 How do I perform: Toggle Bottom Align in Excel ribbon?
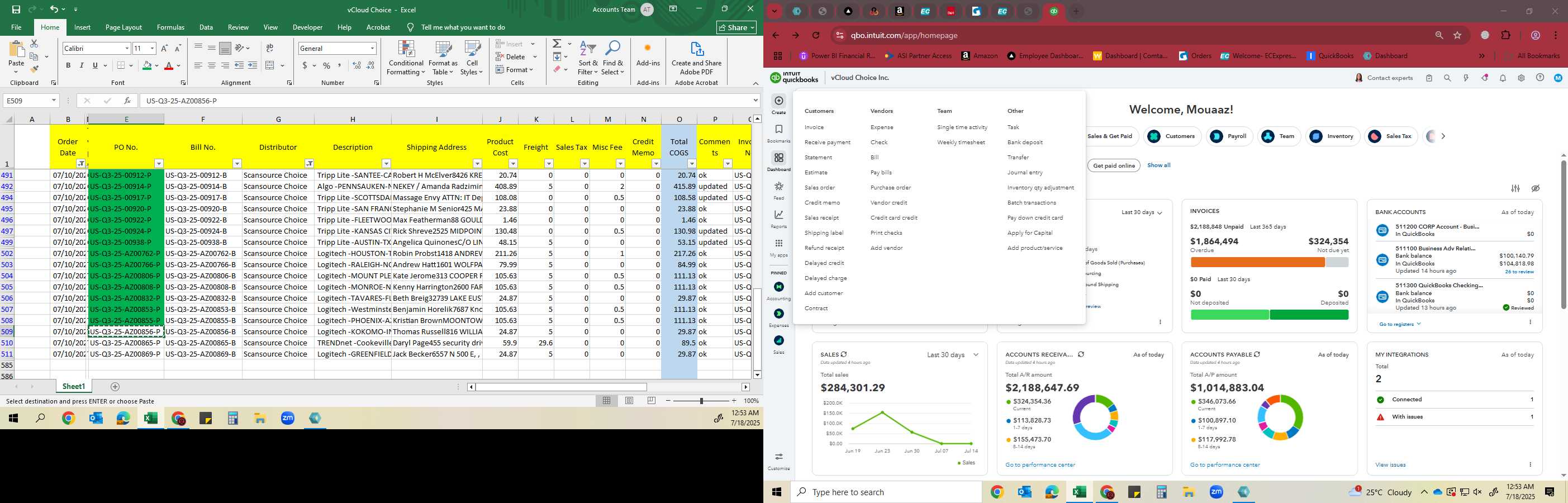(x=225, y=48)
